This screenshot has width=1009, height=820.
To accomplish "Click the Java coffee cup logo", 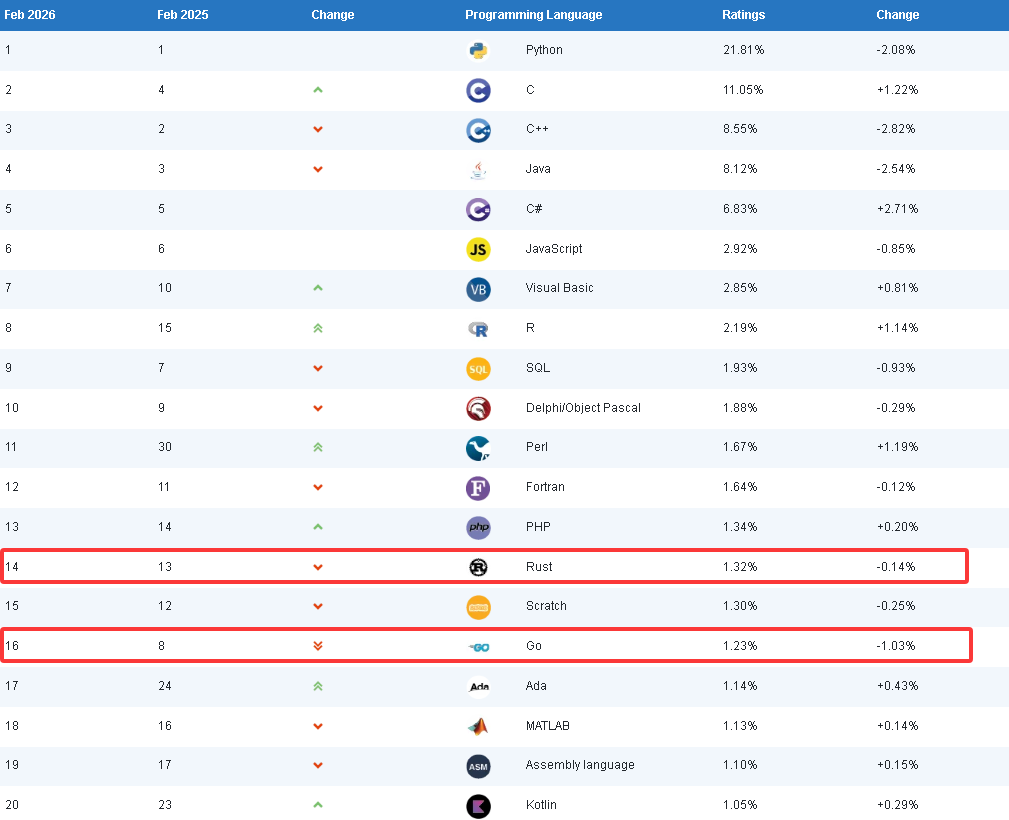I will coord(478,170).
